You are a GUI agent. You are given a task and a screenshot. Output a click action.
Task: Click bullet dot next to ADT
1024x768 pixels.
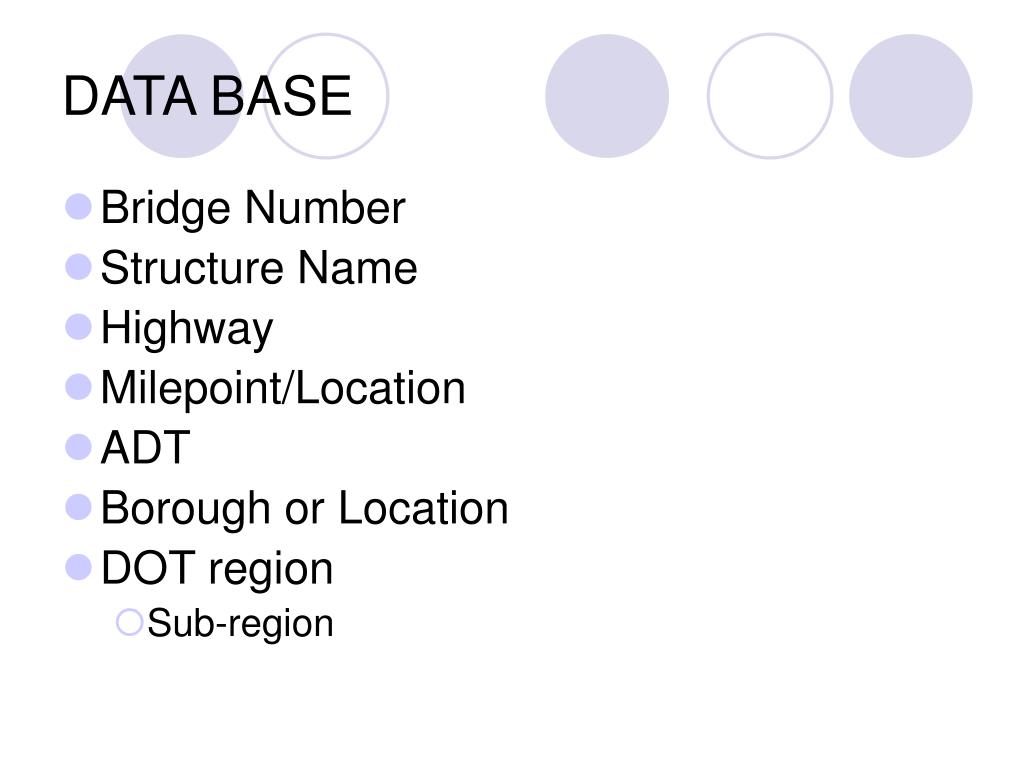78,447
